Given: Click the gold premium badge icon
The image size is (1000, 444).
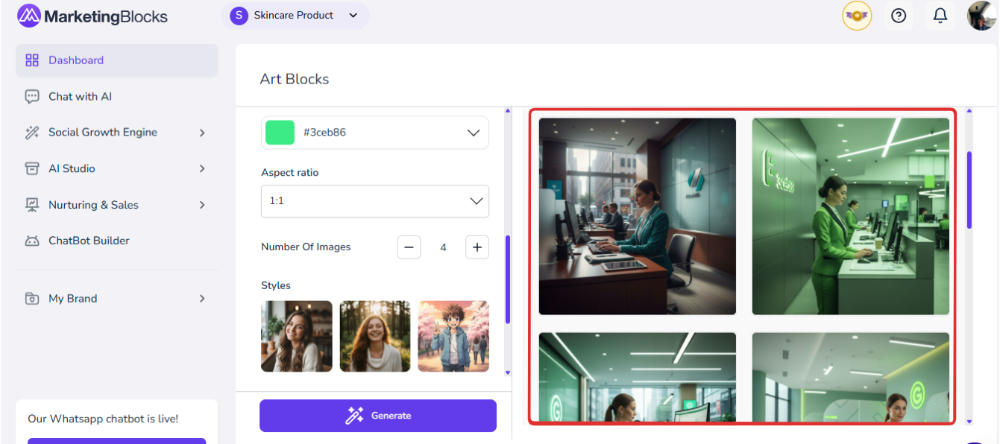Looking at the screenshot, I should (x=857, y=16).
